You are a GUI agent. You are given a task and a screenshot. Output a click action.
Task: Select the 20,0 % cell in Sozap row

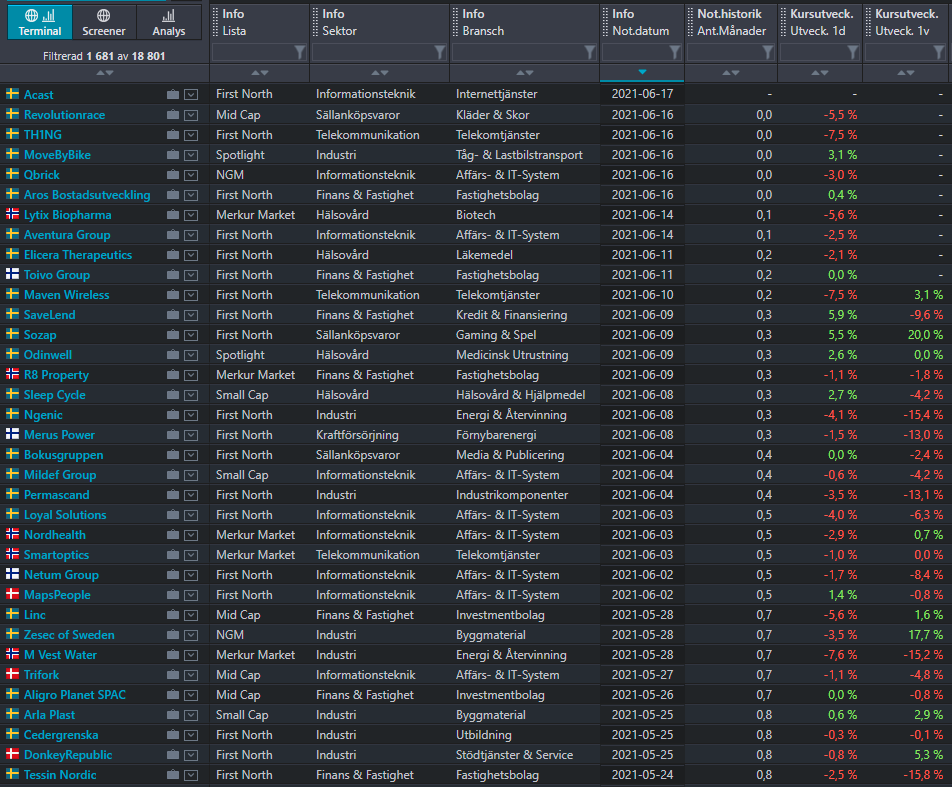point(925,335)
